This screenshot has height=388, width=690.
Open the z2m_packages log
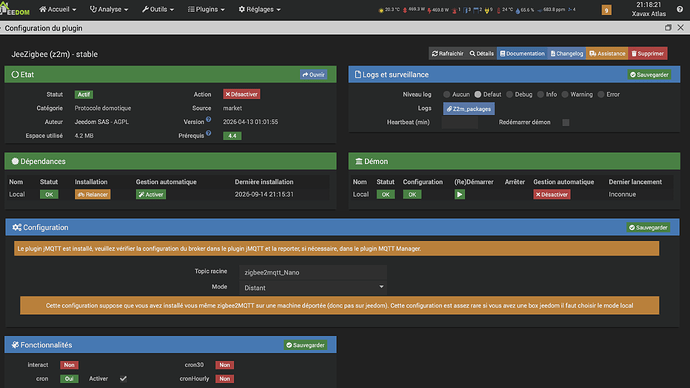coord(469,109)
